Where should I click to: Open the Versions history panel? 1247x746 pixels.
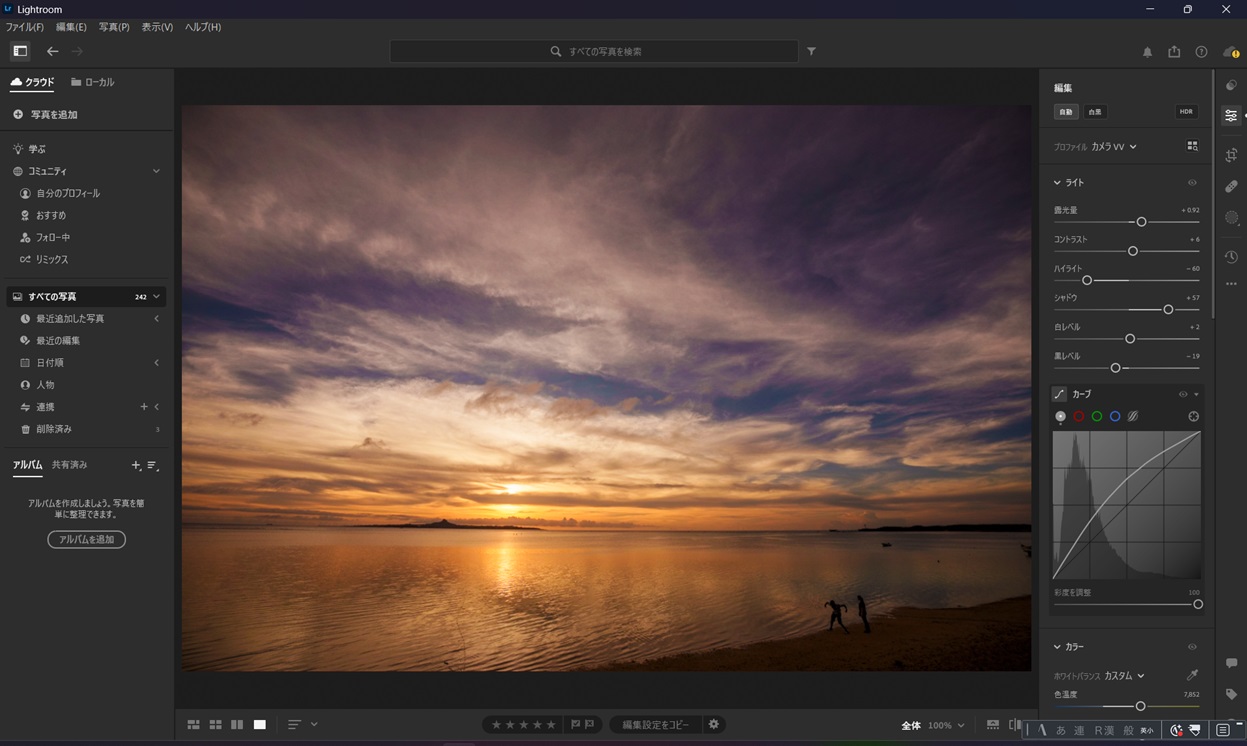pyautogui.click(x=1231, y=257)
